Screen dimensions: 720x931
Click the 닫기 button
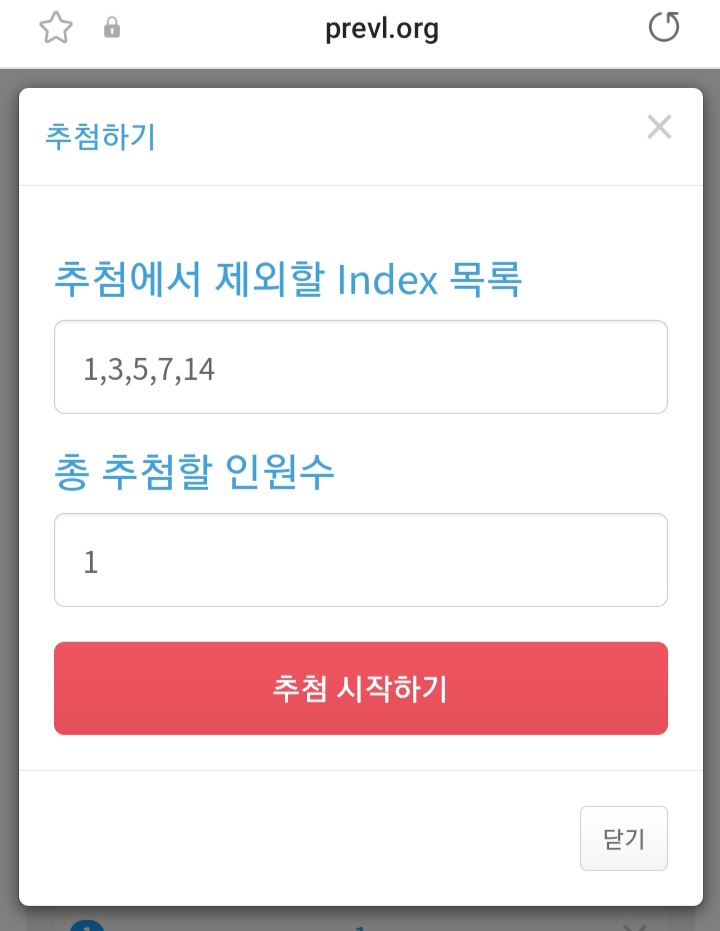(x=624, y=838)
